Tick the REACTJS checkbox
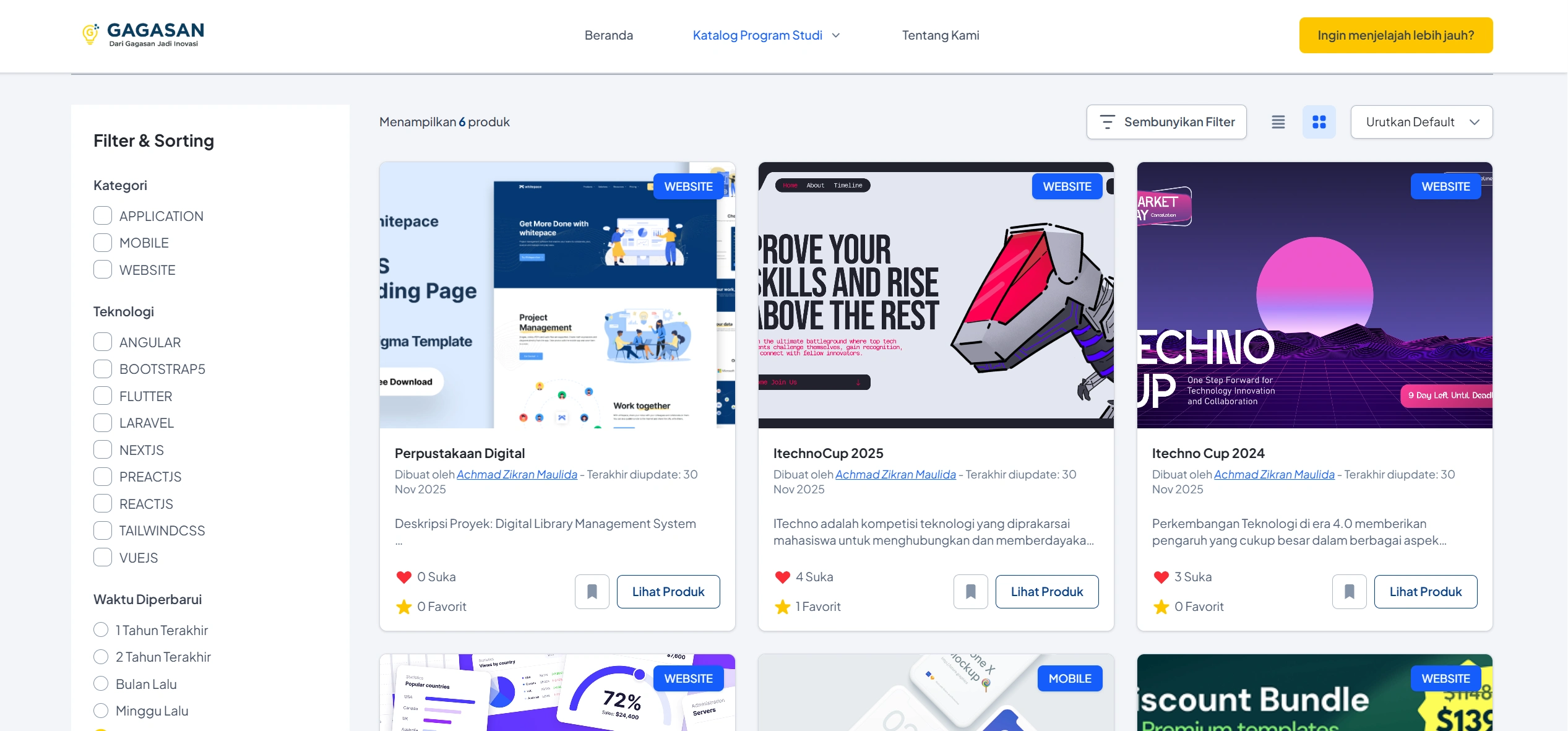This screenshot has width=1568, height=731. click(103, 504)
